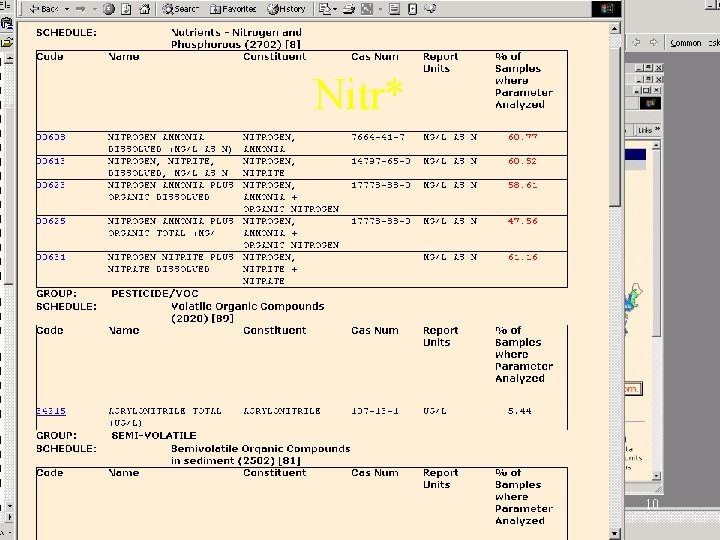Click the 58.61 percent value

click(523, 185)
